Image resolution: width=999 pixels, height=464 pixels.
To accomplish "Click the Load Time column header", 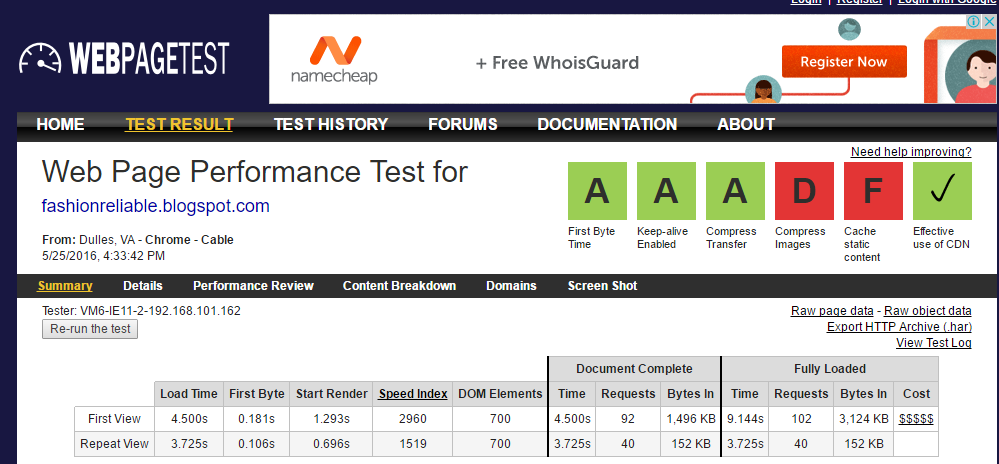I will pyautogui.click(x=189, y=394).
